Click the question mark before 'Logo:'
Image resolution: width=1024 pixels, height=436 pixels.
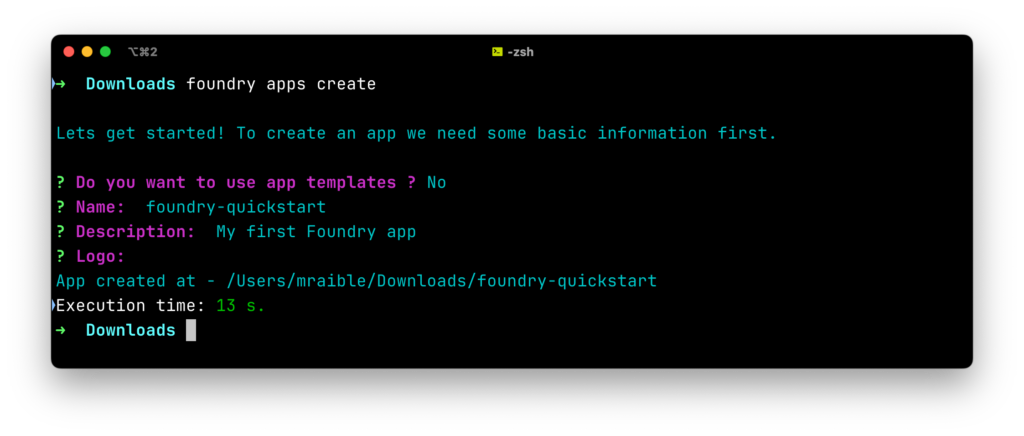pos(61,257)
